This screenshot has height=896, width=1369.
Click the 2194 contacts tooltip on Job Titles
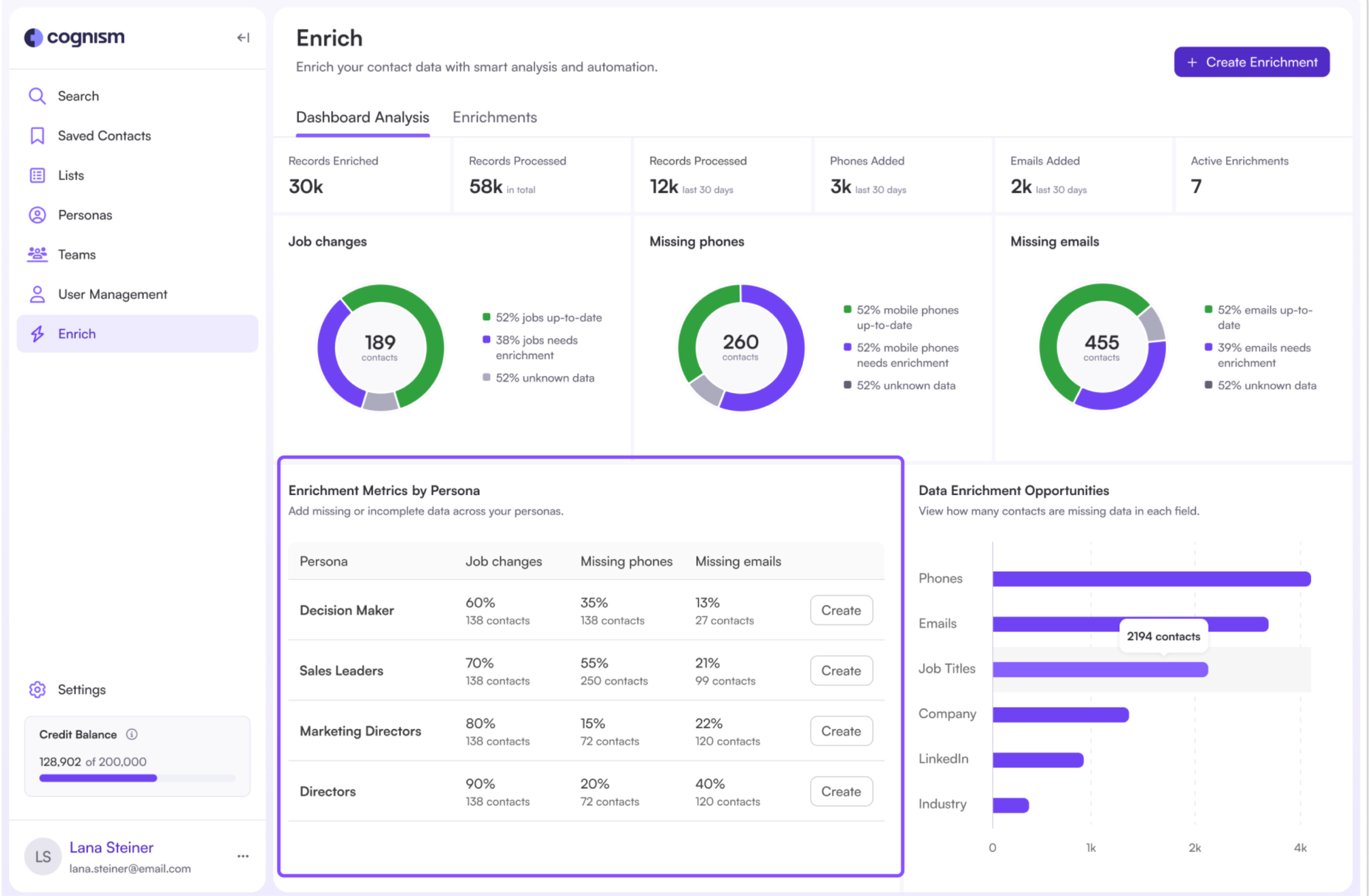click(1163, 636)
